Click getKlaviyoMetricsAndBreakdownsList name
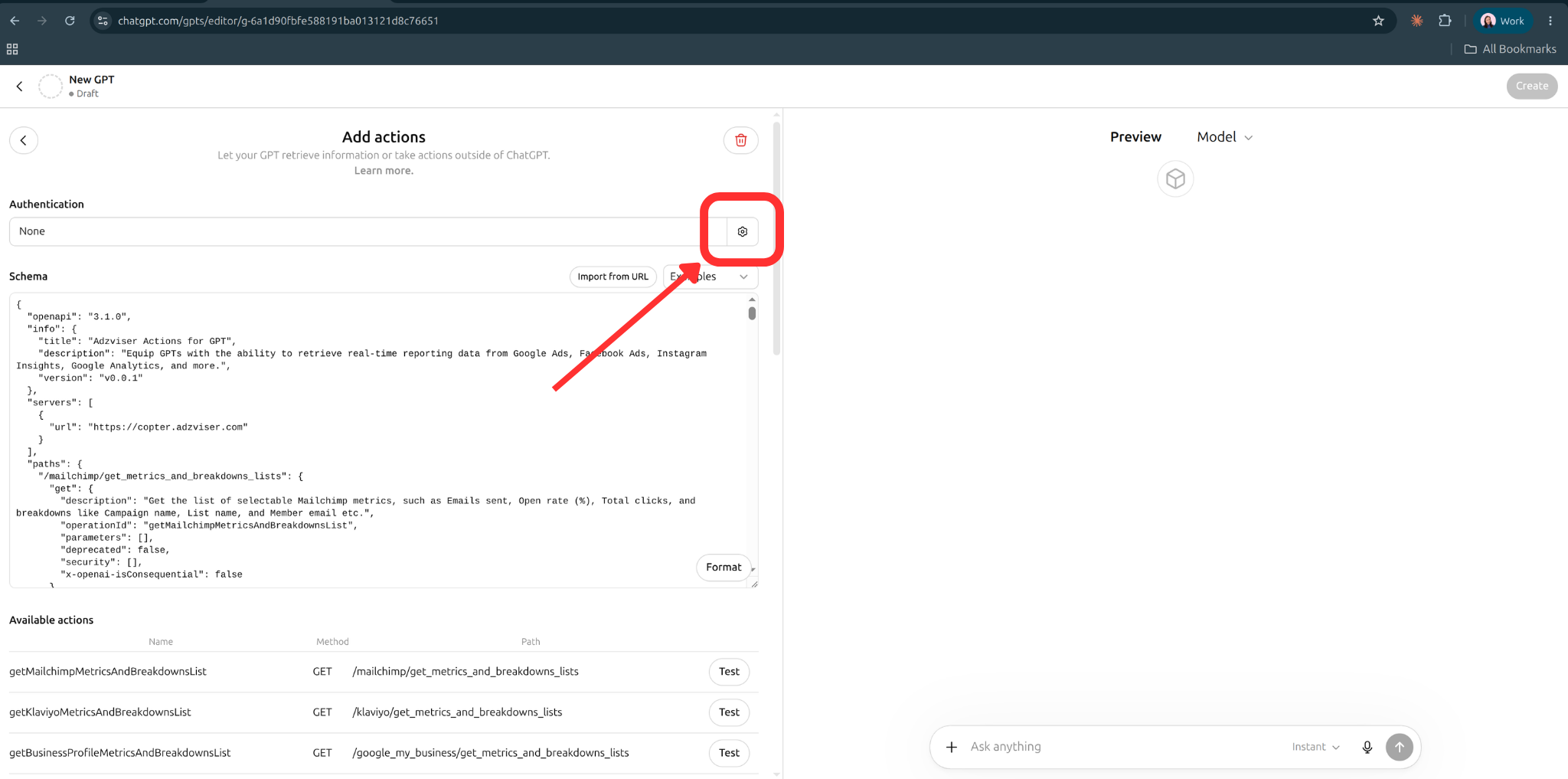The image size is (1568, 779). [100, 712]
